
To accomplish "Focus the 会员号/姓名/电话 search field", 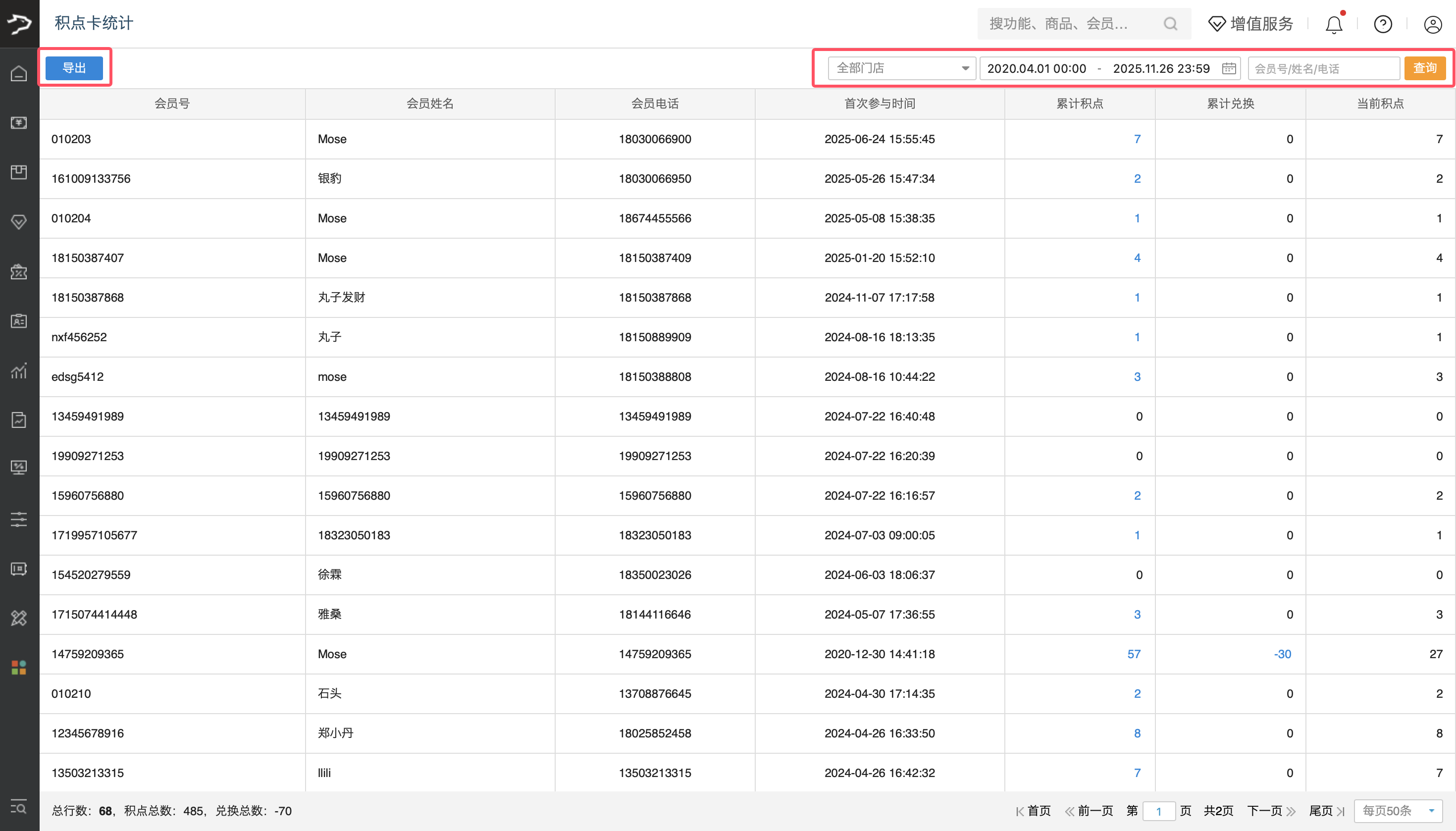I will pos(1323,68).
